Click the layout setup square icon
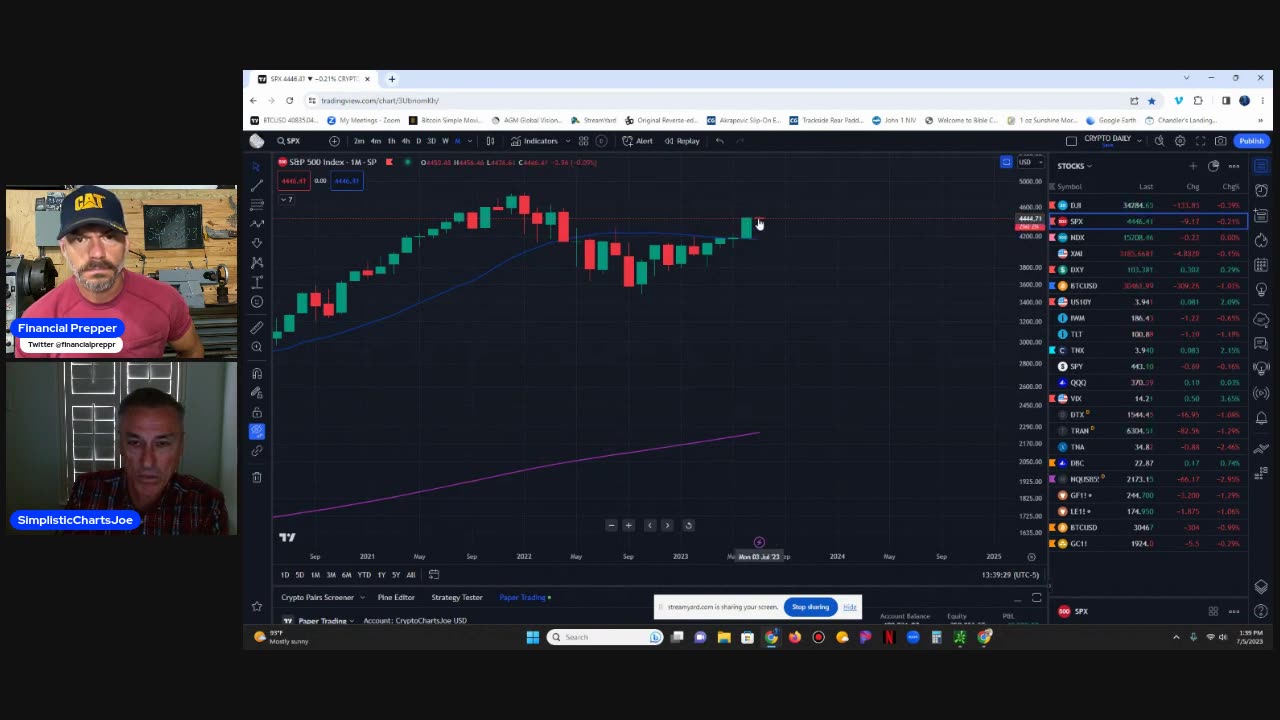Viewport: 1280px width, 720px height. click(1071, 141)
